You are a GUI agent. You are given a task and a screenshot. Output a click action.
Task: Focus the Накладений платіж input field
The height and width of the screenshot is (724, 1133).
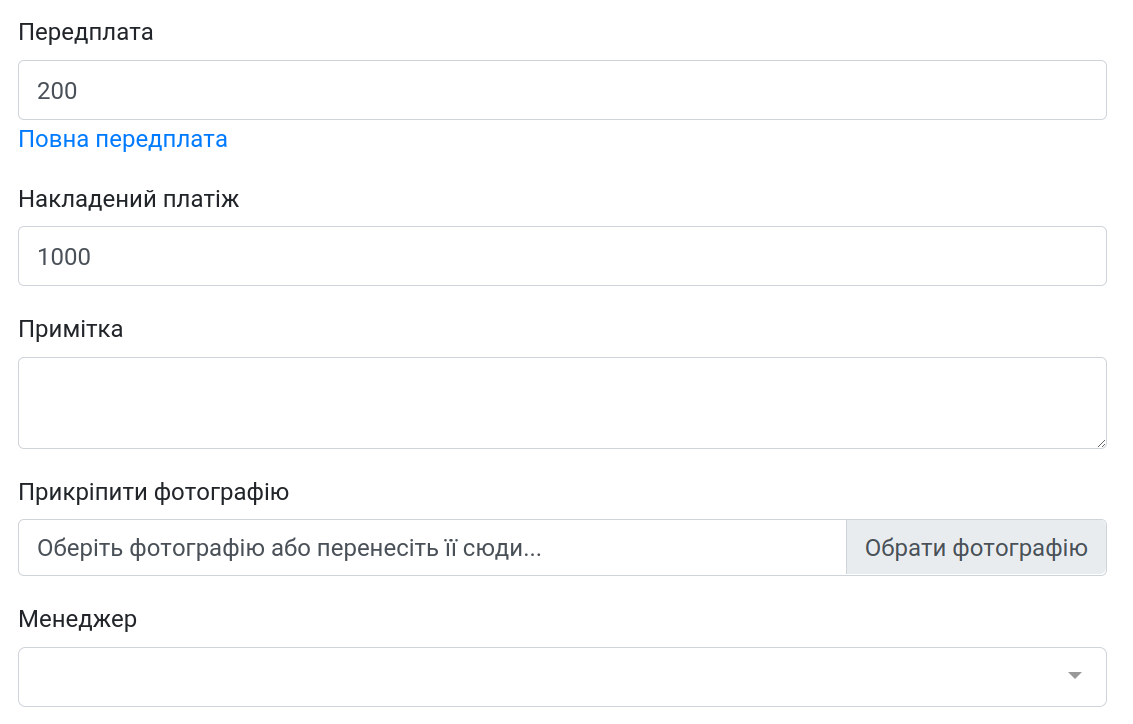pyautogui.click(x=562, y=257)
